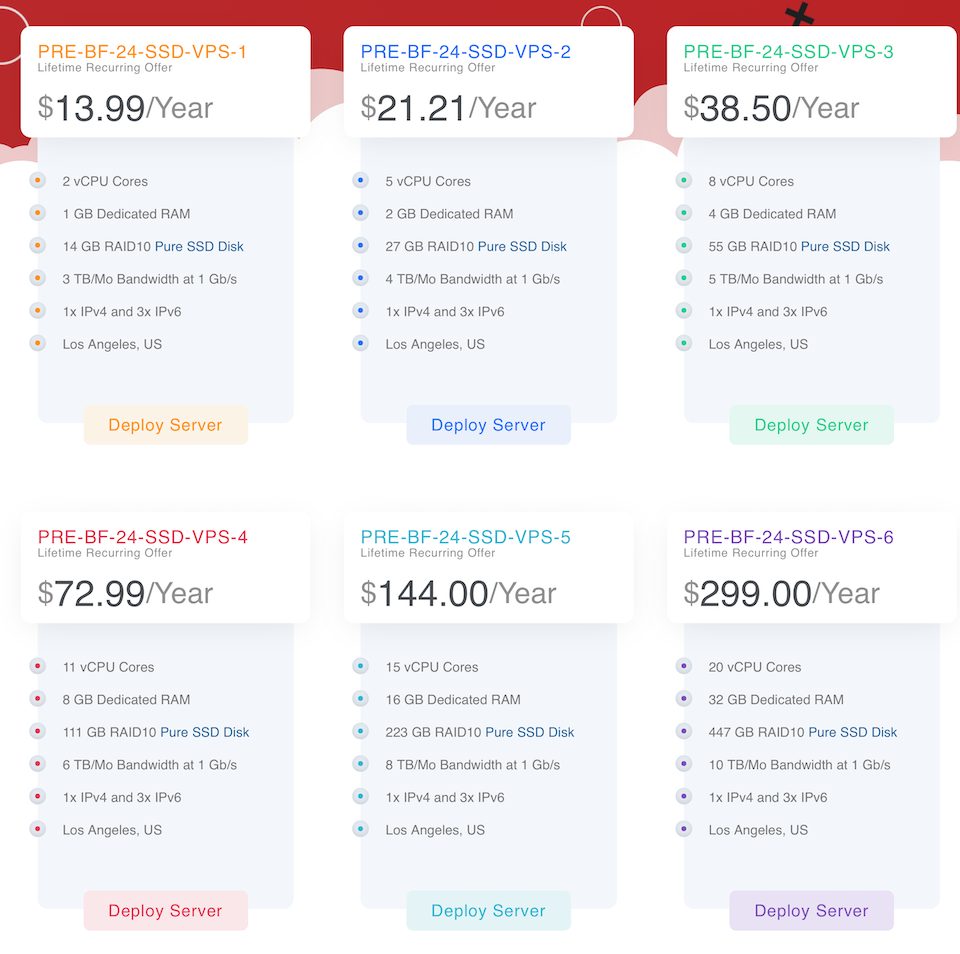Click the orange bullet next to 2 vCPU Cores
The height and width of the screenshot is (954, 960).
(x=37, y=181)
